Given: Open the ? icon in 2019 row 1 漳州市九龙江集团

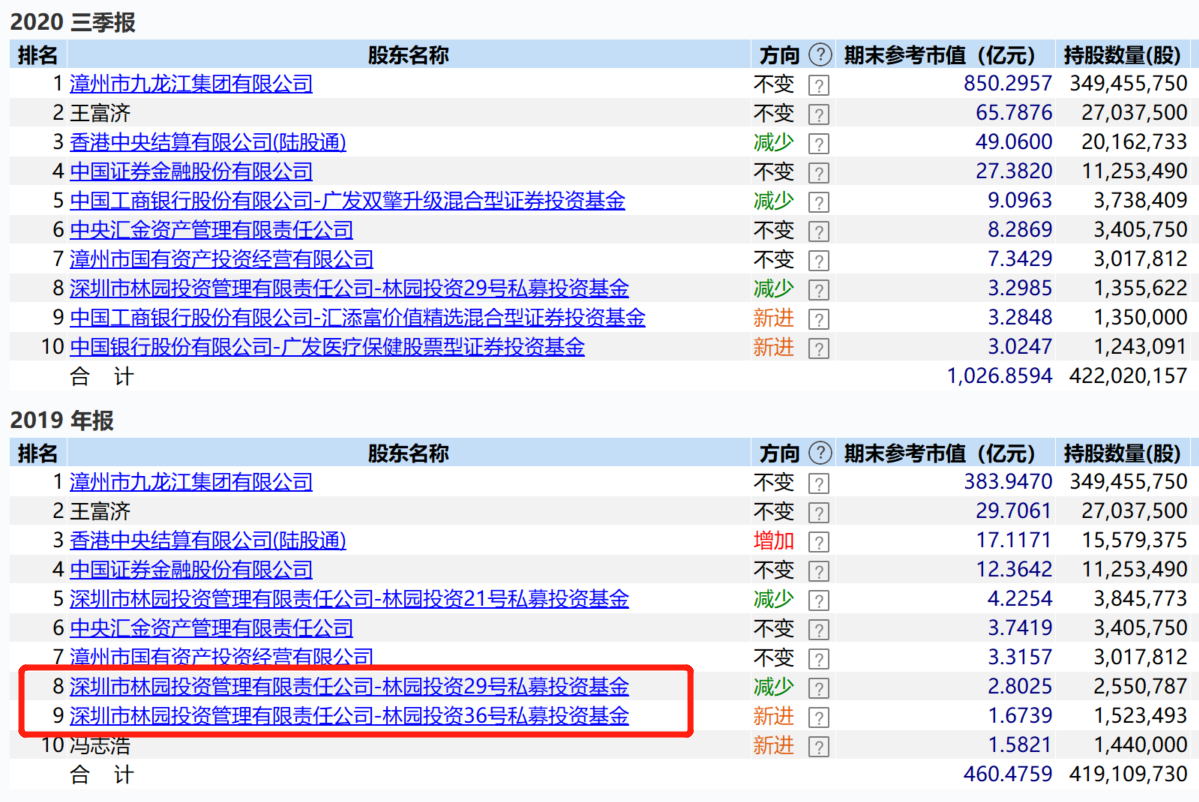Looking at the screenshot, I should pos(818,483).
